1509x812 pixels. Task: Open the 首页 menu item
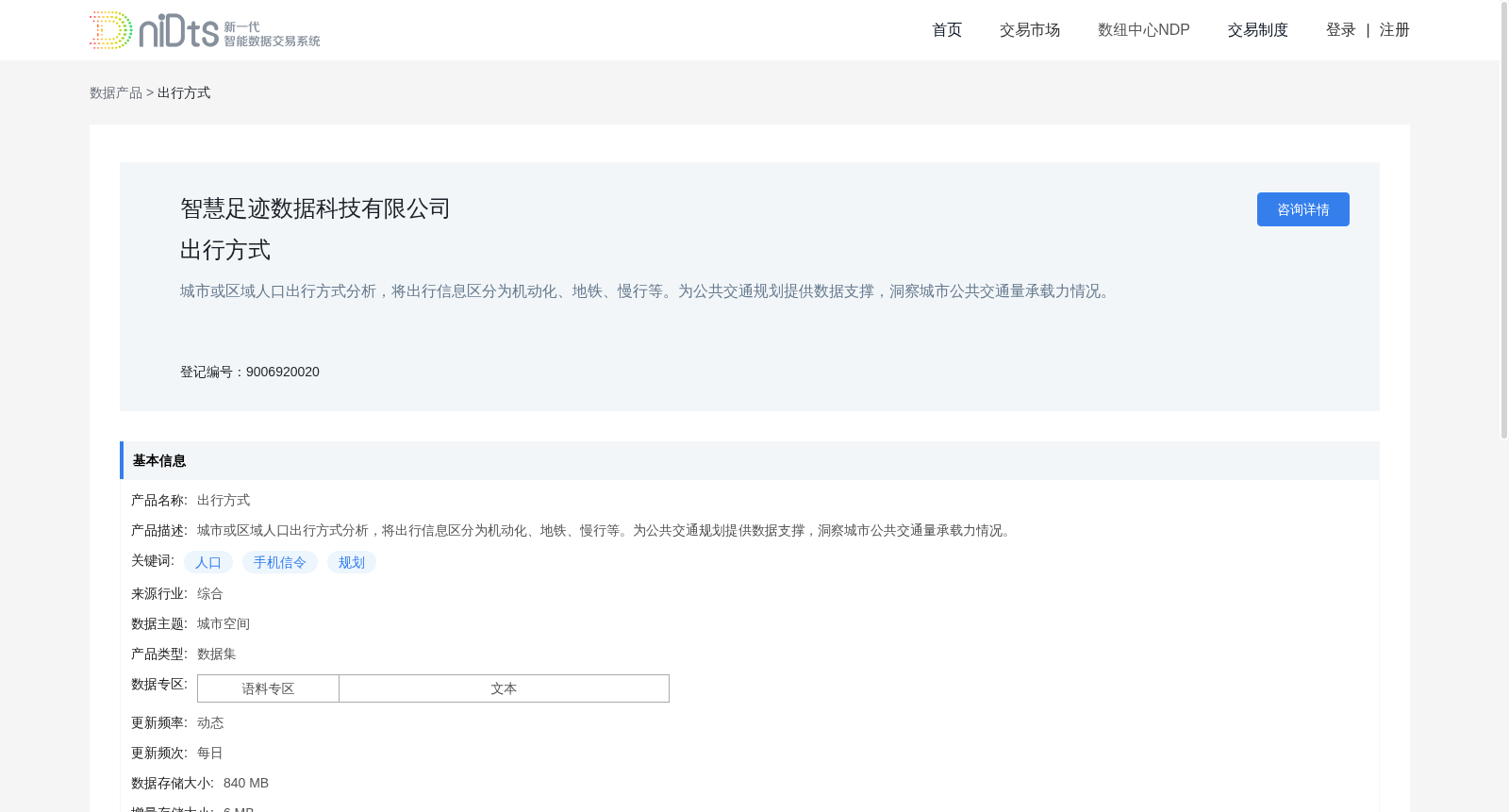[947, 30]
